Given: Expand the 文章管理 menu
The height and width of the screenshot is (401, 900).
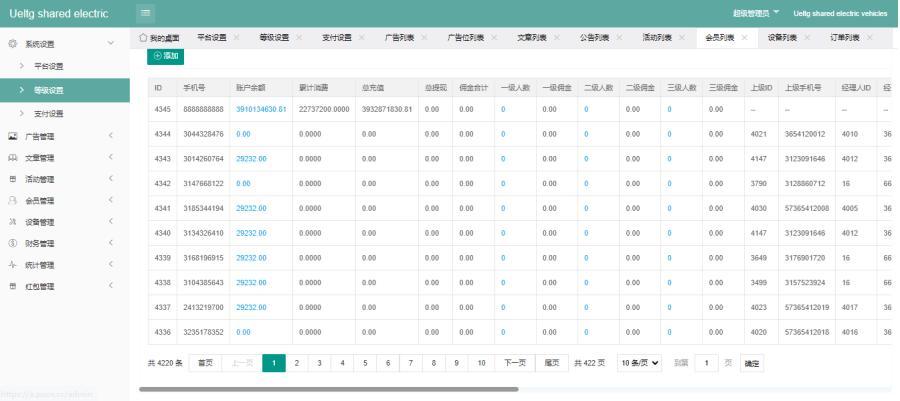Looking at the screenshot, I should [x=111, y=157].
